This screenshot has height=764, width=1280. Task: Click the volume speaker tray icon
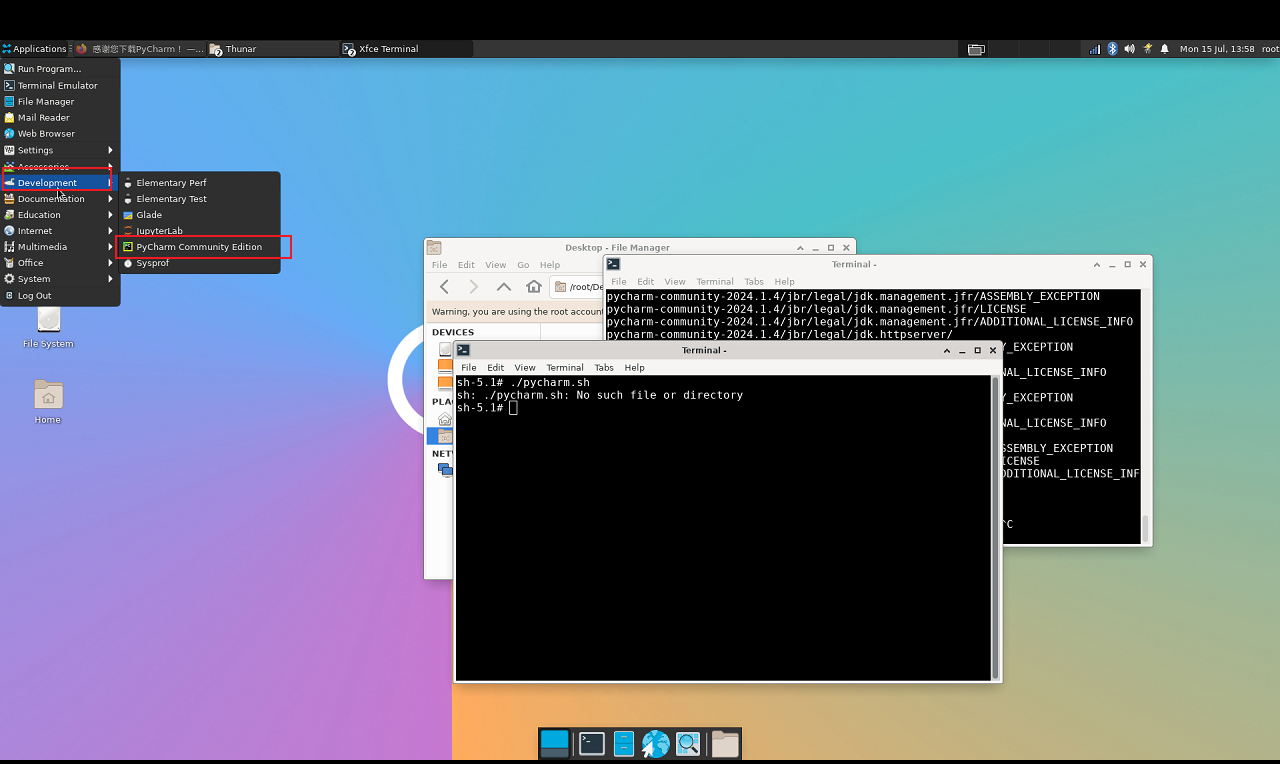point(1129,49)
